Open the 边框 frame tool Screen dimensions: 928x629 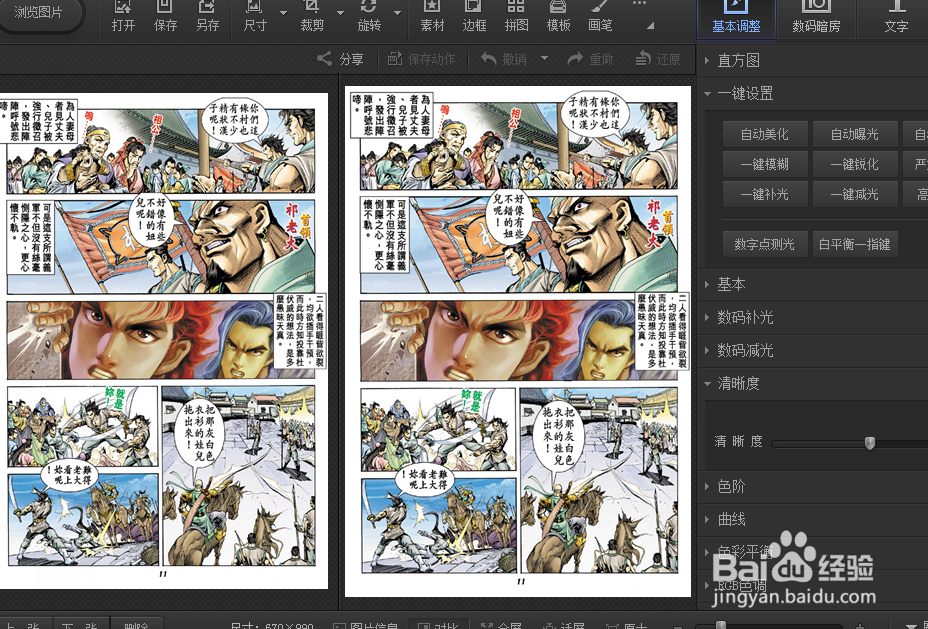click(474, 17)
